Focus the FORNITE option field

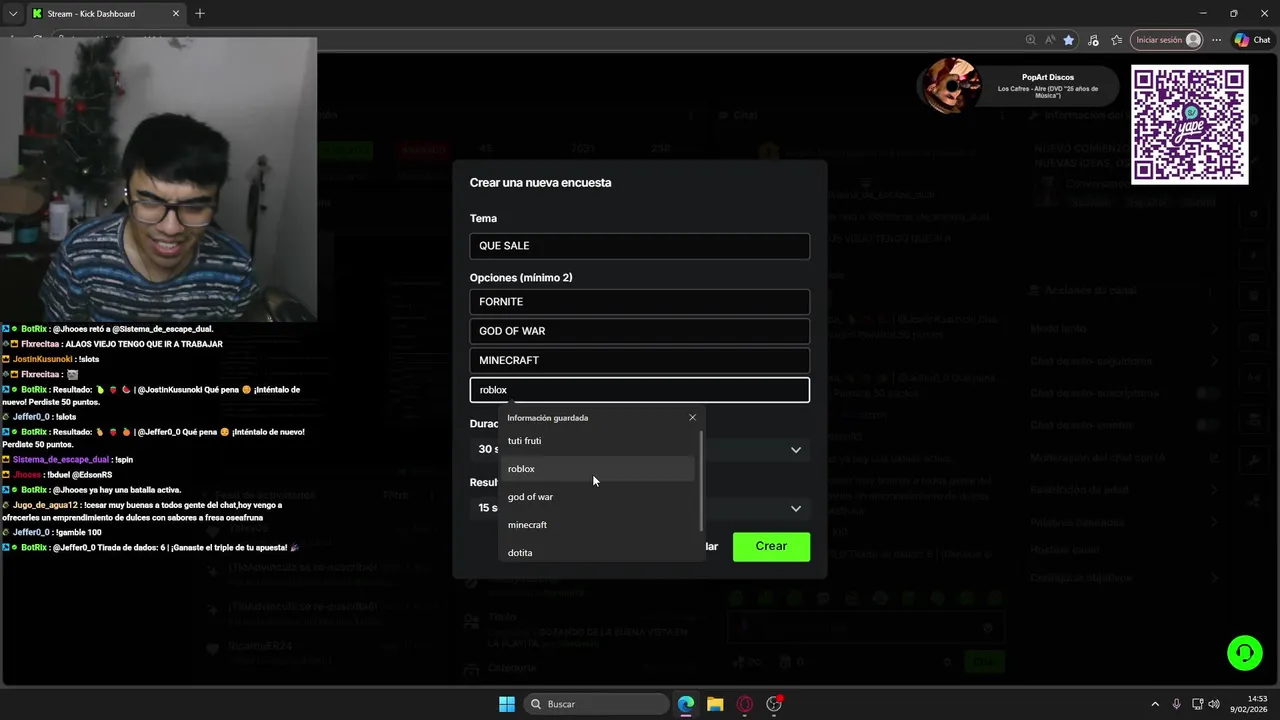click(639, 302)
